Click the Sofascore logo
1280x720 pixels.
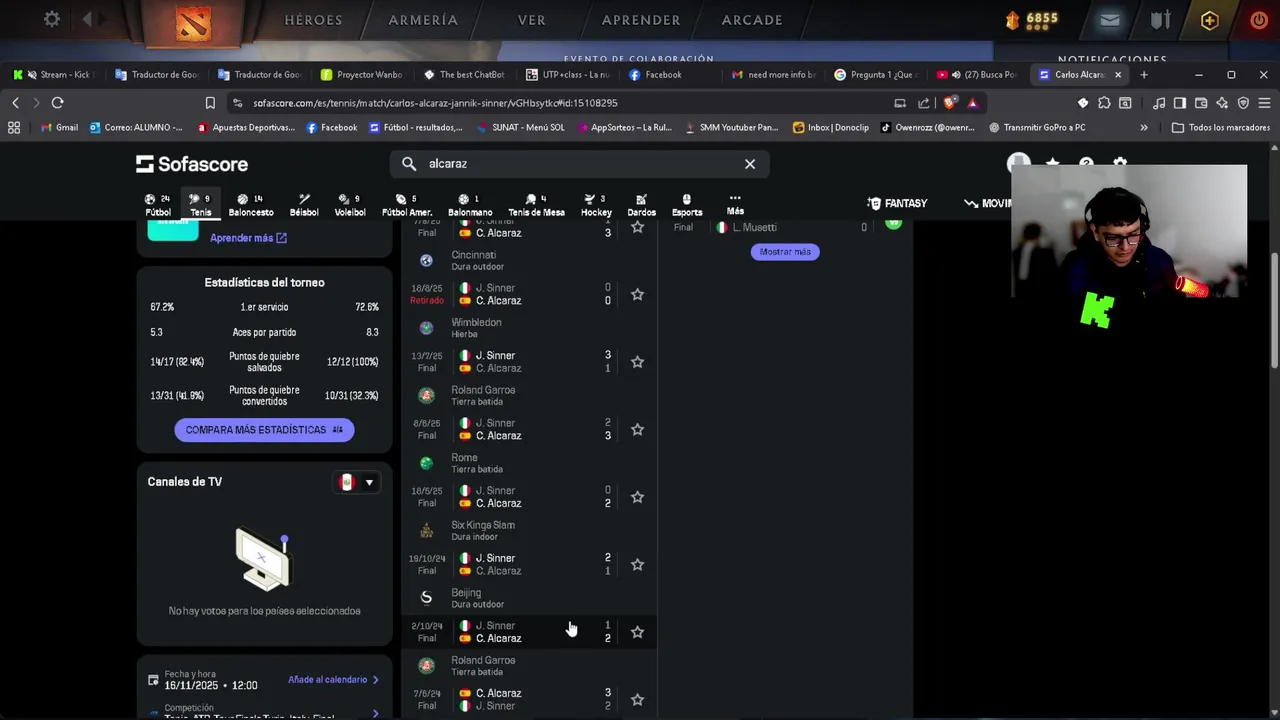pos(192,164)
